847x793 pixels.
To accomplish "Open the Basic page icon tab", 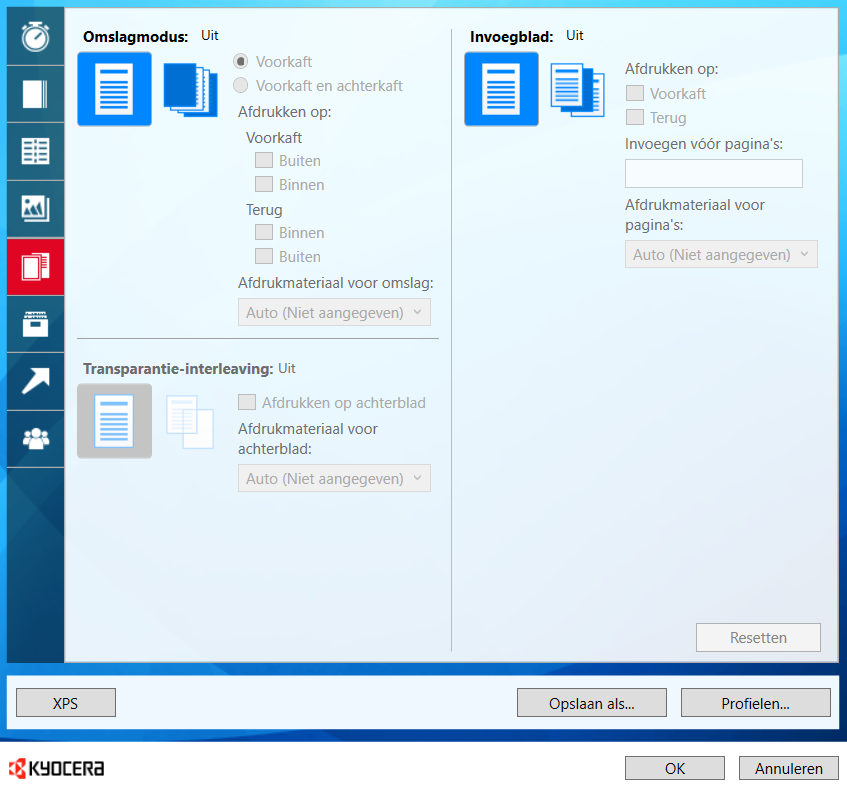I will click(35, 94).
